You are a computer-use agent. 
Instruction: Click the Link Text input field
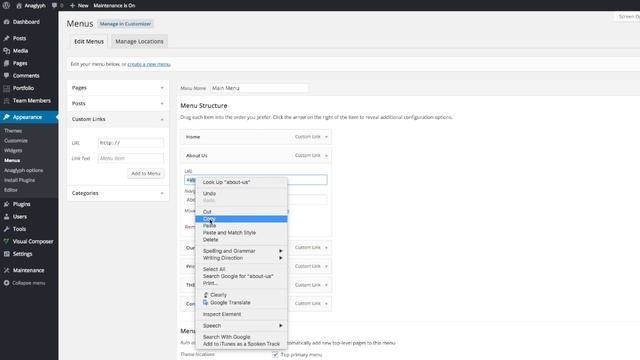pyautogui.click(x=131, y=158)
